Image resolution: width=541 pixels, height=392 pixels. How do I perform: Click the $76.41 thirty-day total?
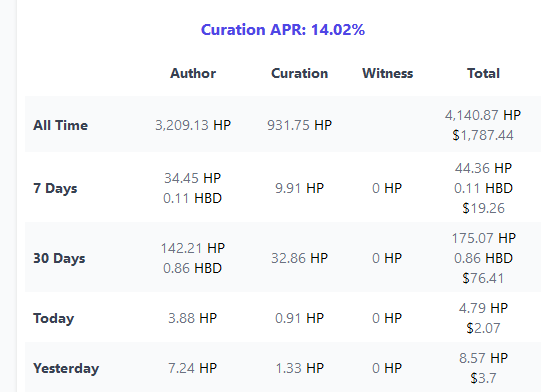[x=483, y=278]
